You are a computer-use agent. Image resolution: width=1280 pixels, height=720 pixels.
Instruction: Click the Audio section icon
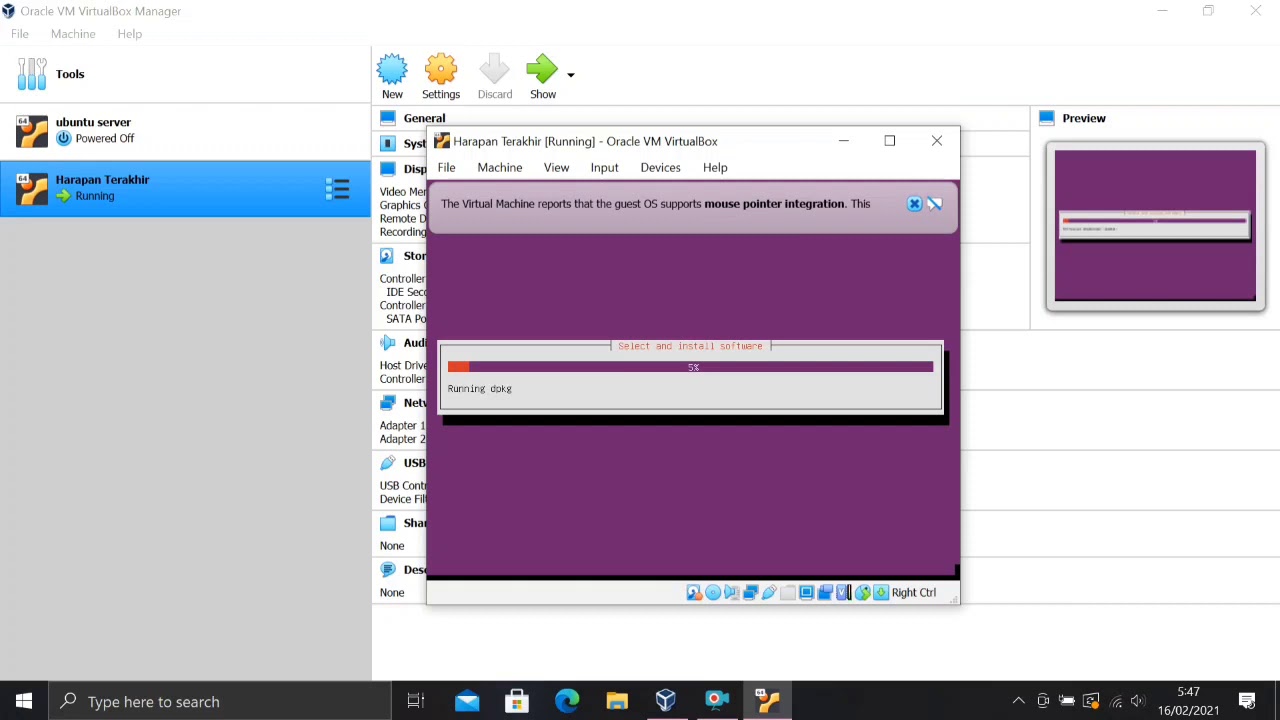click(388, 343)
